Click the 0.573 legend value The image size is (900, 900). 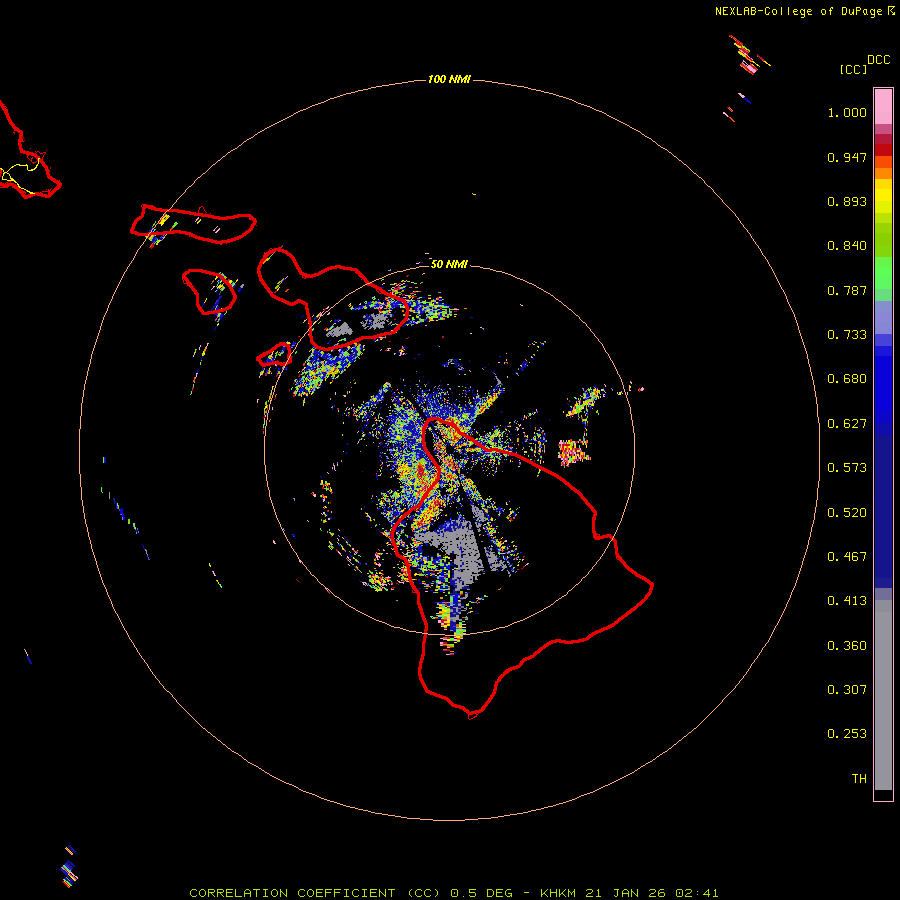tap(847, 468)
